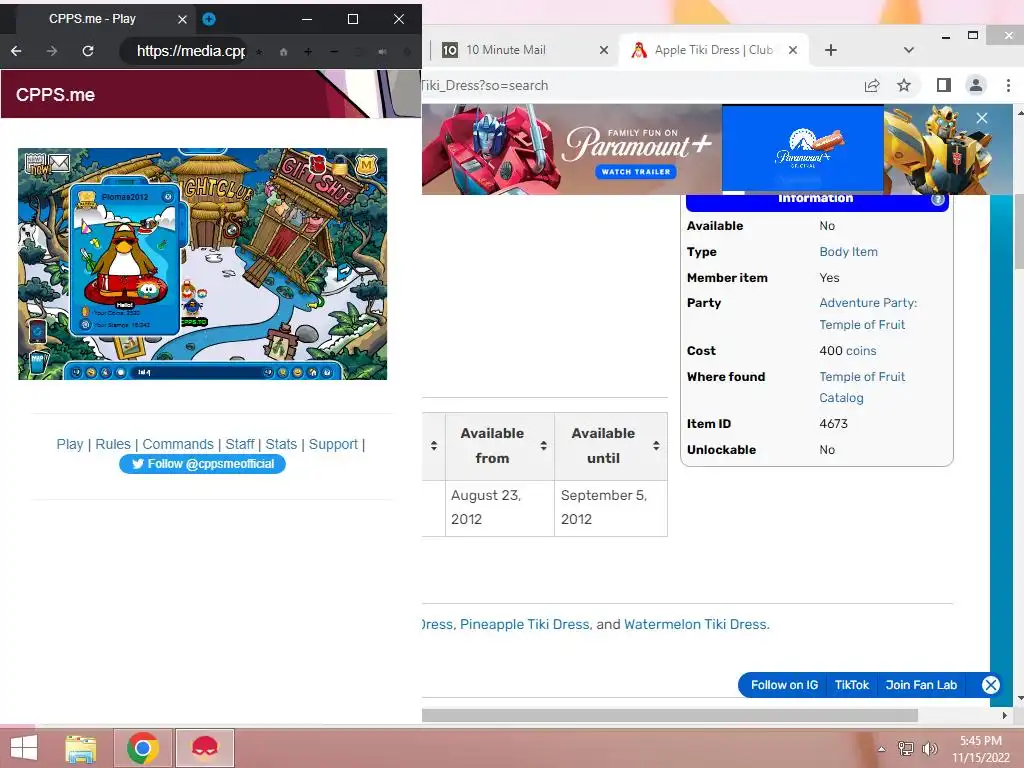Open Pineapple Tiki Dress link
This screenshot has width=1024, height=768.
[x=524, y=624]
